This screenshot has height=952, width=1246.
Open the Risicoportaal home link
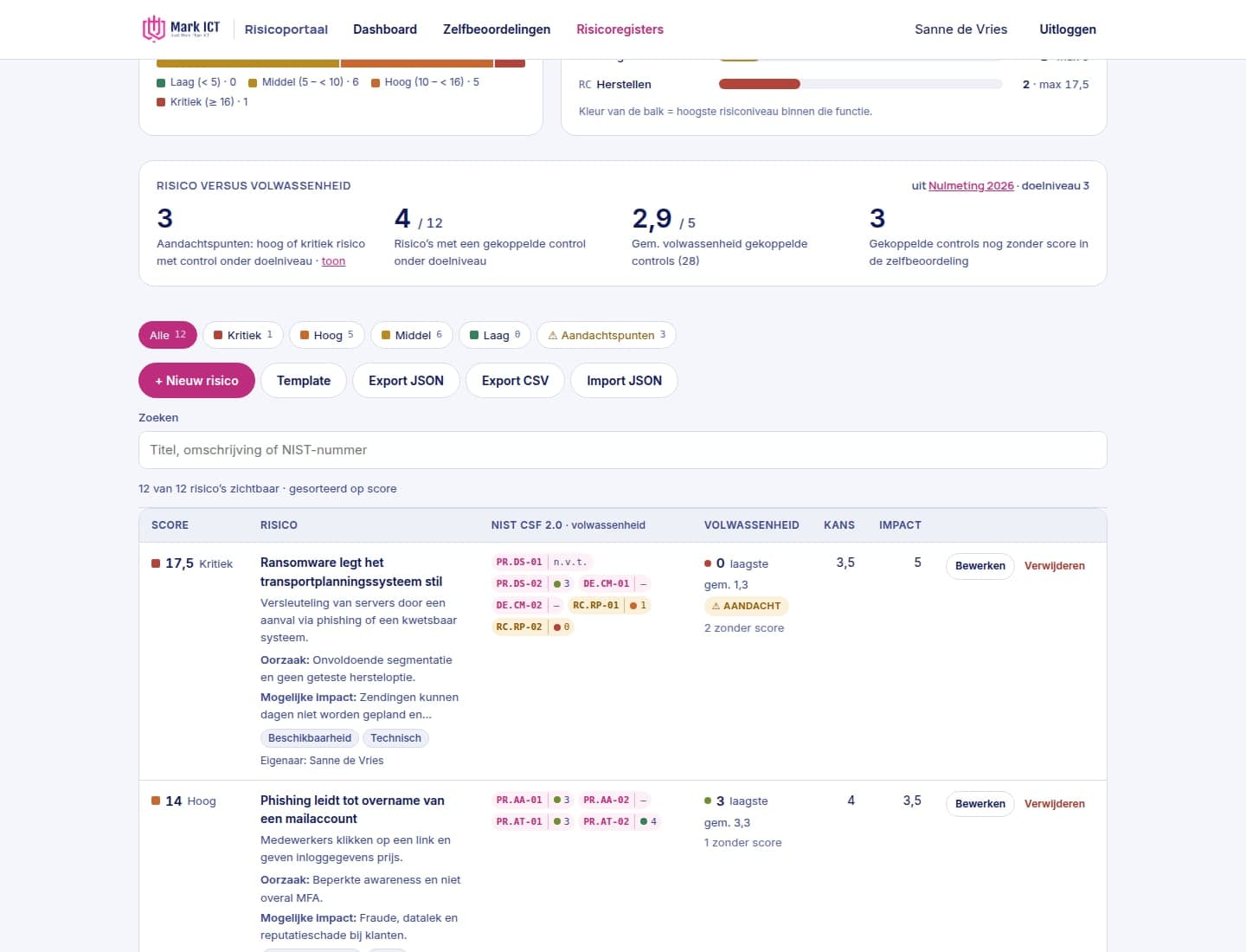286,29
